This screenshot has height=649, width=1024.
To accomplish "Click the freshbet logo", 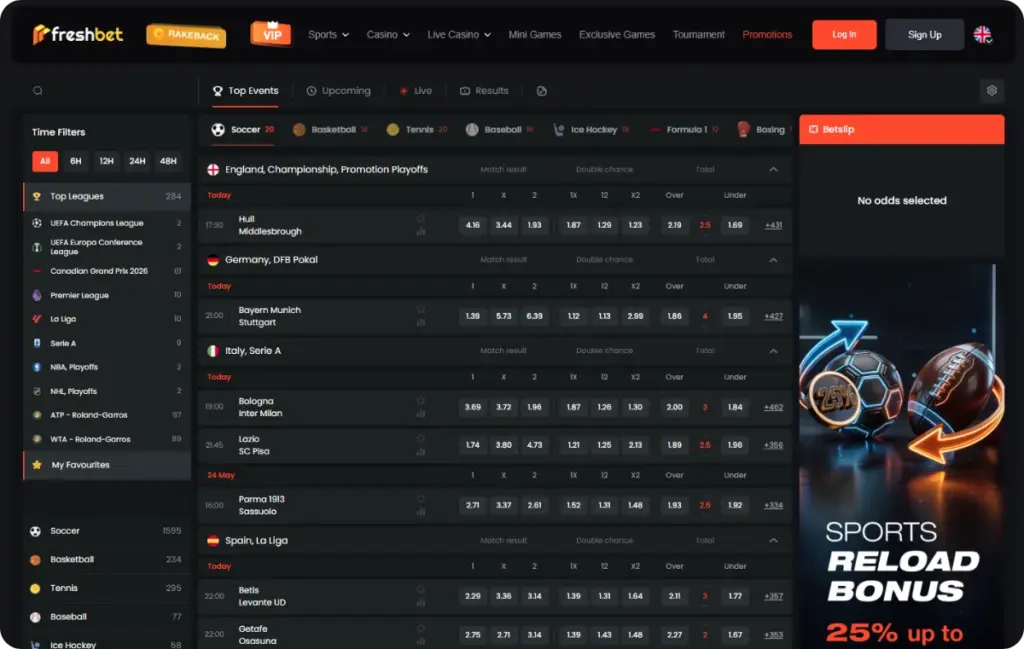I will tap(78, 34).
